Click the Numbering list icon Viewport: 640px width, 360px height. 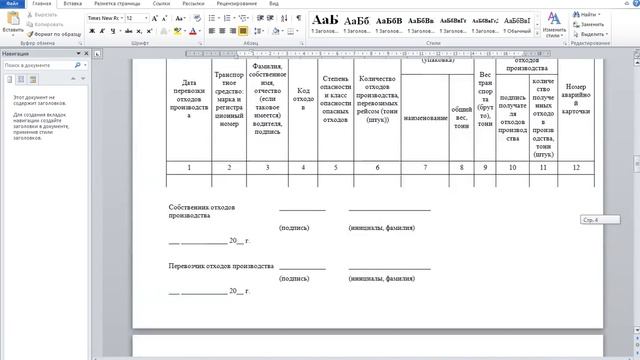coord(227,18)
